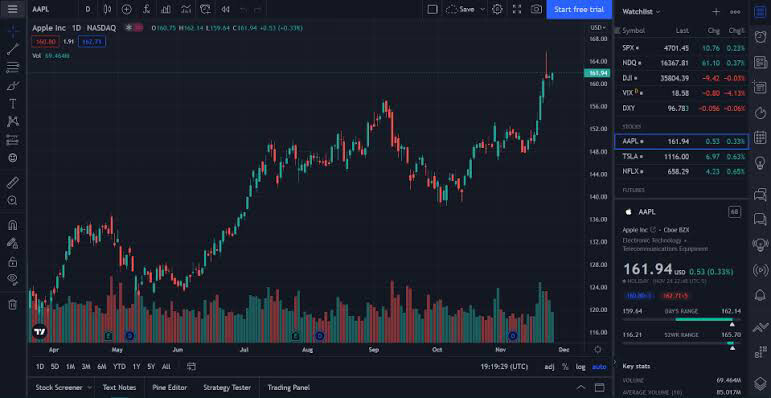
Task: Toggle percent scale
Action: pyautogui.click(x=565, y=367)
